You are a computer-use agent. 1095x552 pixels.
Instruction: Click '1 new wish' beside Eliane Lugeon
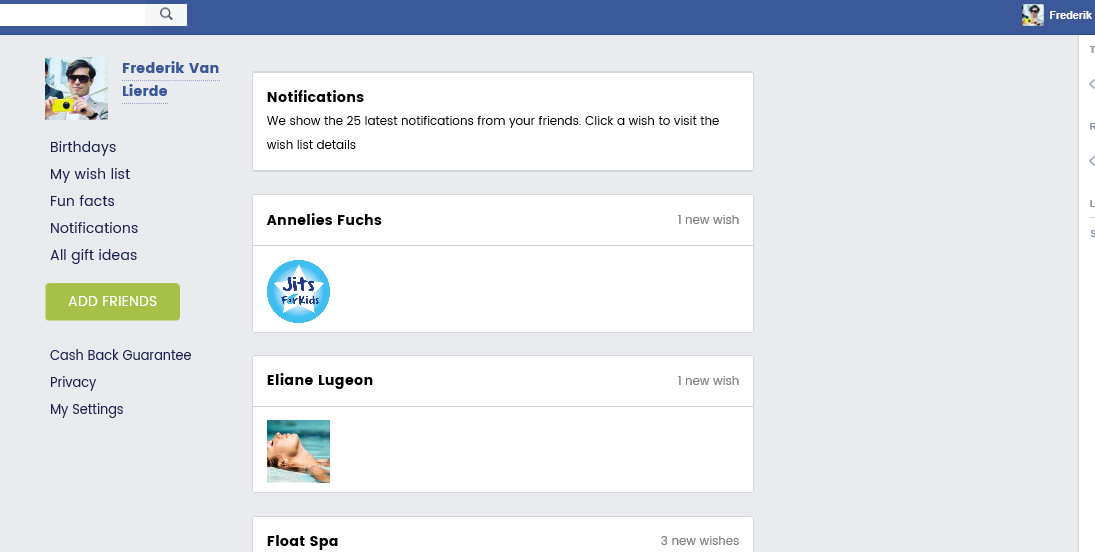708,381
